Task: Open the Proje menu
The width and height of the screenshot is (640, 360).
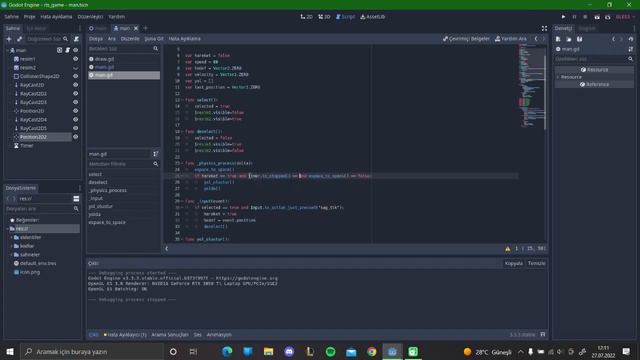Action: (x=29, y=17)
